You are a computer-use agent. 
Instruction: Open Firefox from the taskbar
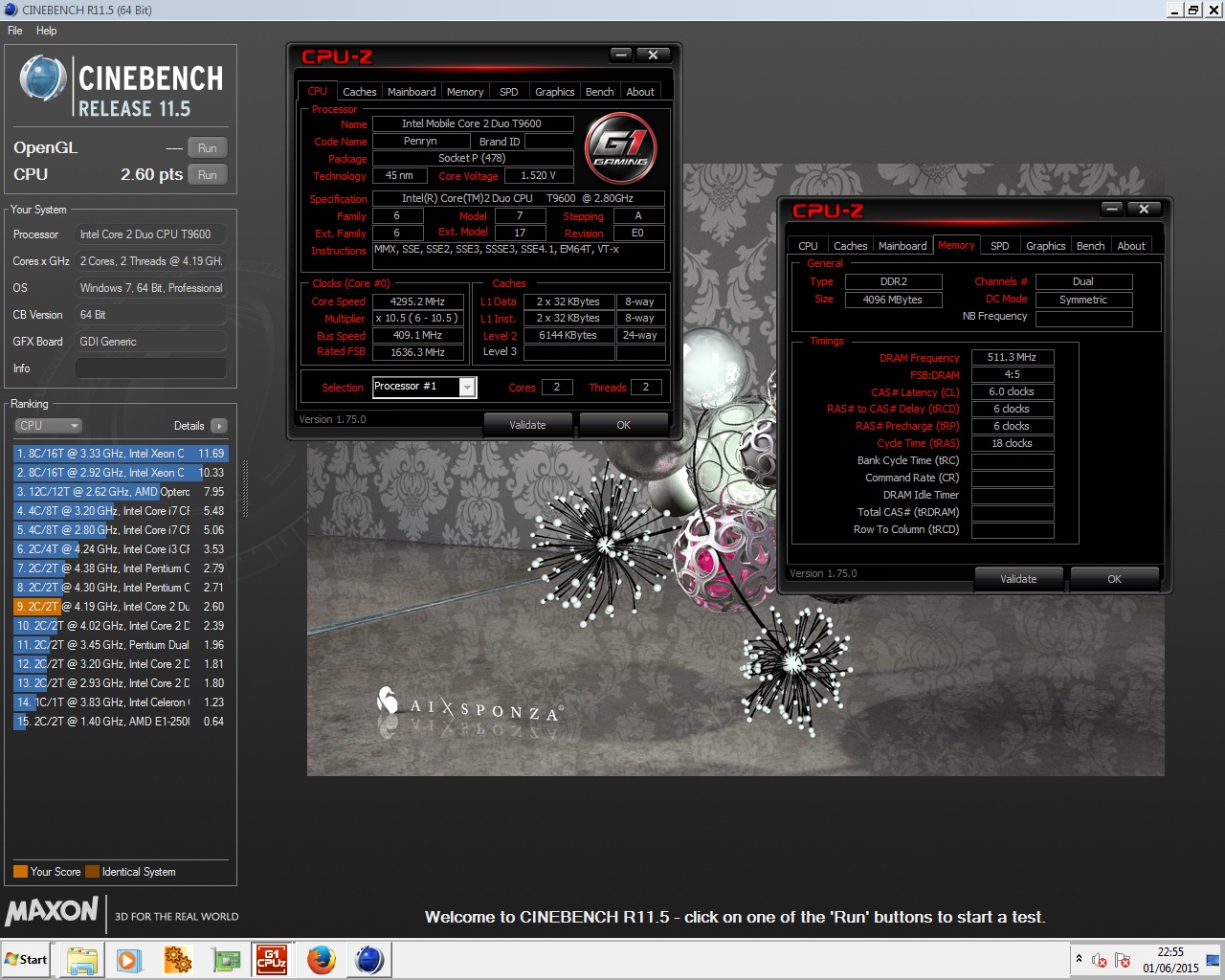click(322, 960)
